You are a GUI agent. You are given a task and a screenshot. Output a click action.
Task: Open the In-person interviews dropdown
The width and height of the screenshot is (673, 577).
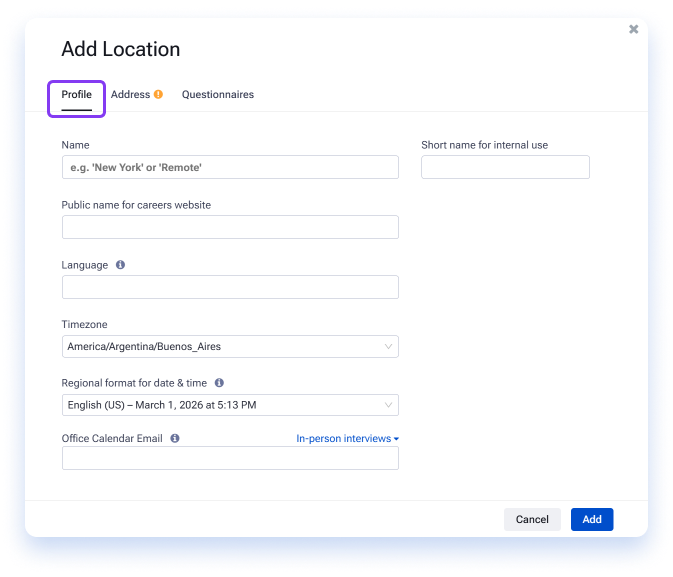(348, 438)
